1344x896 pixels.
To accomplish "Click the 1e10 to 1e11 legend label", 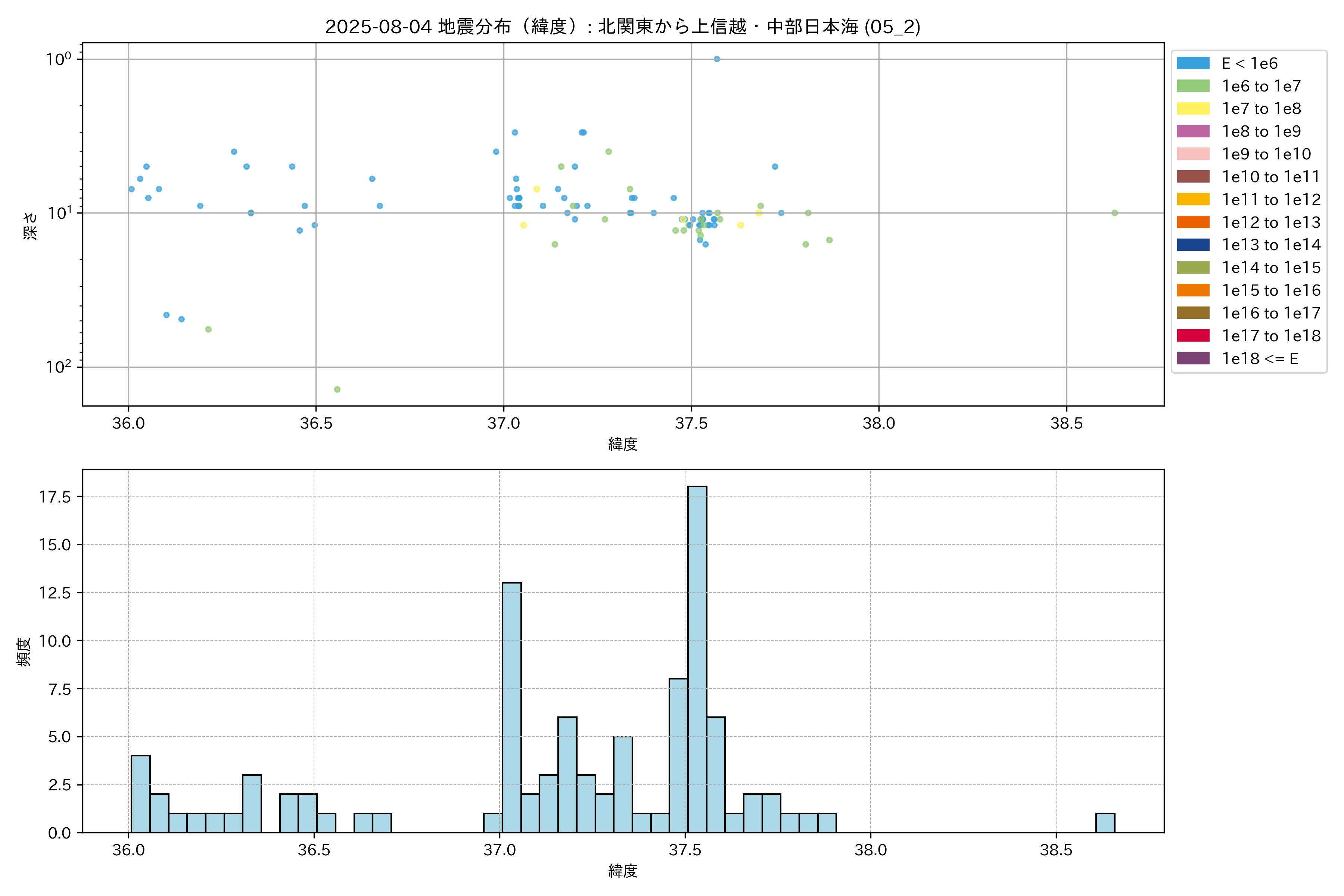I will click(x=1271, y=177).
